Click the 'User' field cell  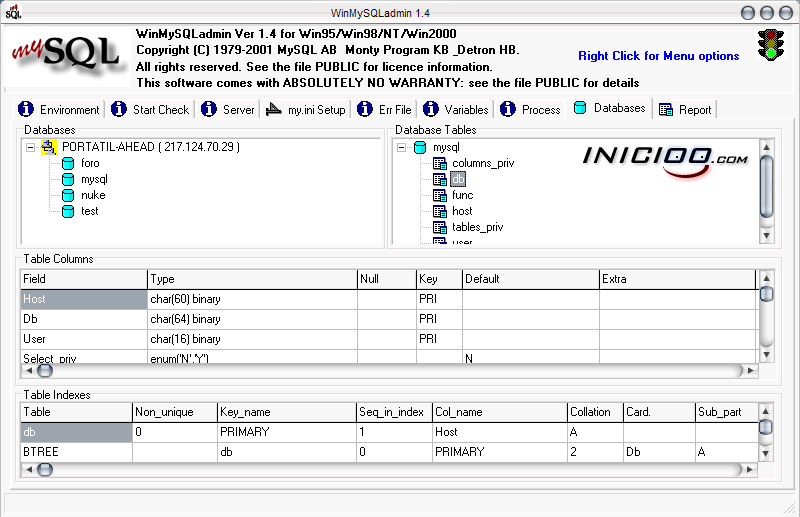[84, 339]
